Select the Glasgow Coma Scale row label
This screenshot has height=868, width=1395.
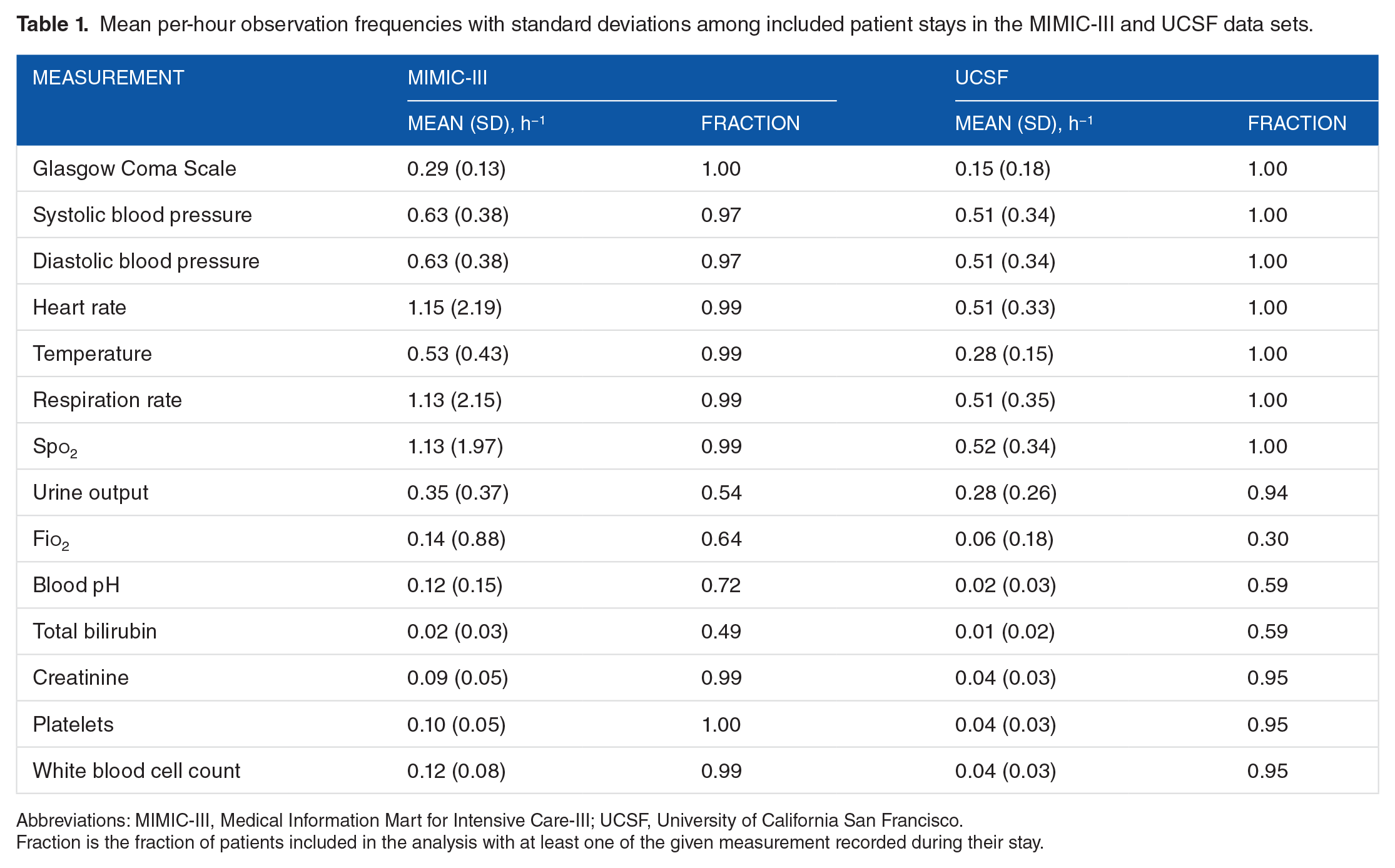tap(134, 169)
